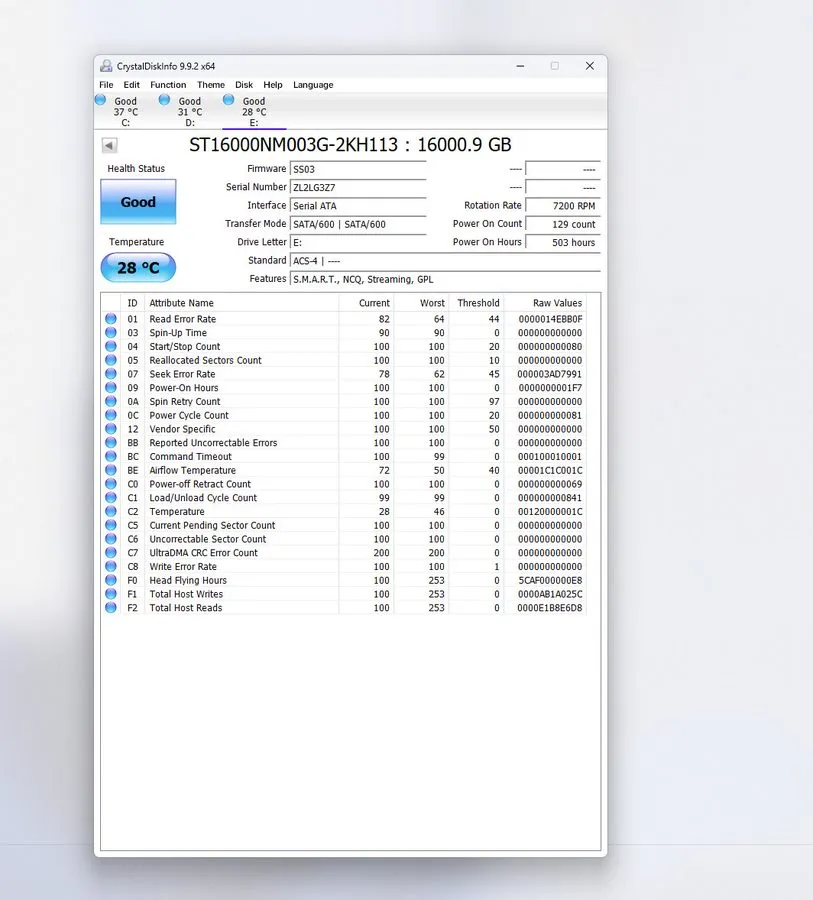The height and width of the screenshot is (900, 813).
Task: Click the Good health status button
Action: click(x=138, y=202)
